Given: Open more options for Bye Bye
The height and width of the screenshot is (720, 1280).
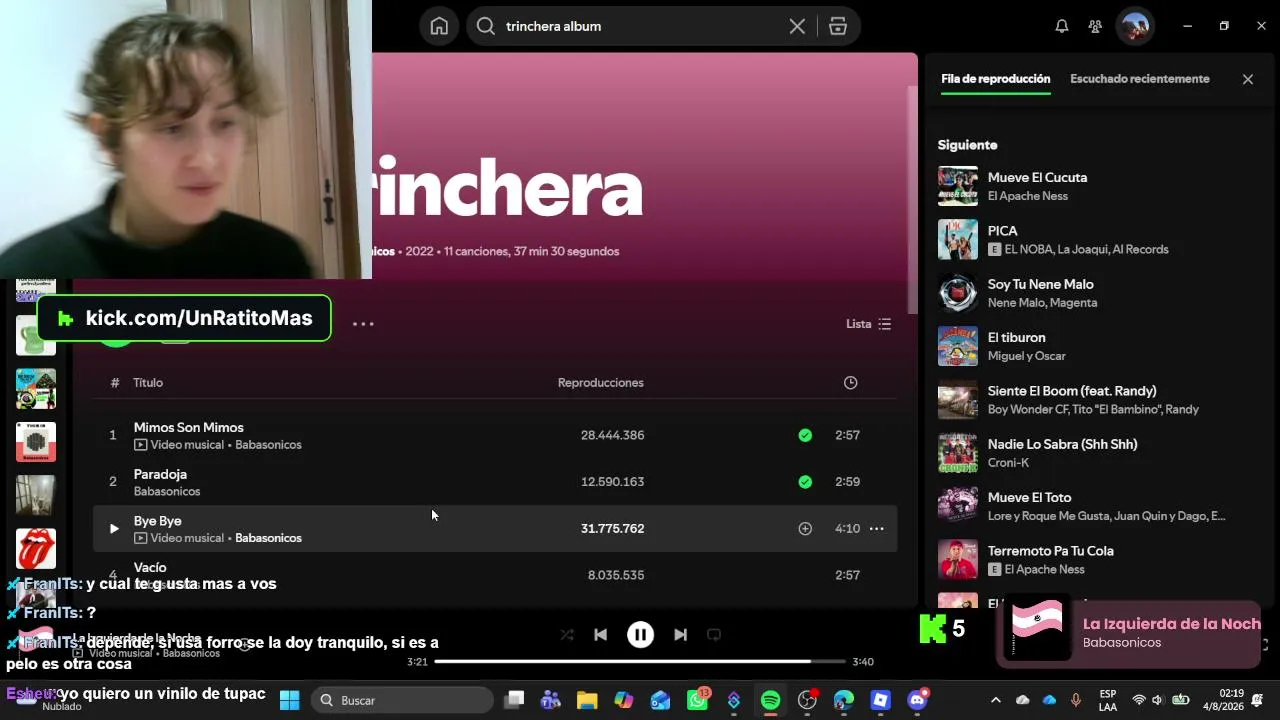Looking at the screenshot, I should [877, 528].
